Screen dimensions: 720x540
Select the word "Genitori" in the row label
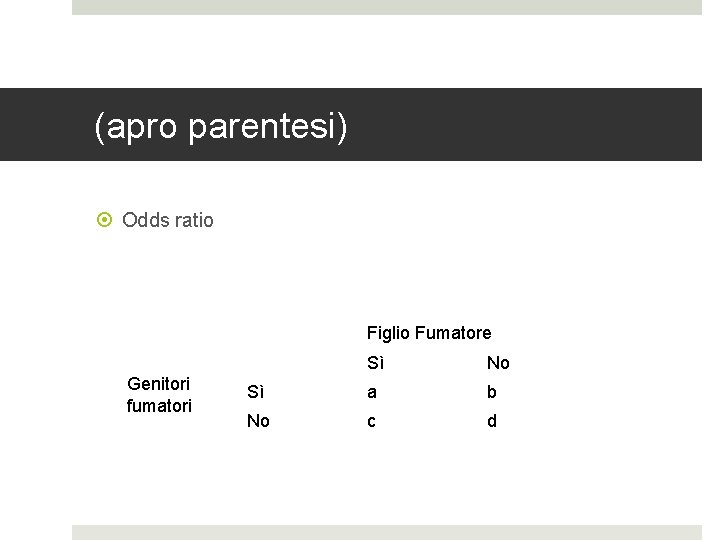click(159, 383)
